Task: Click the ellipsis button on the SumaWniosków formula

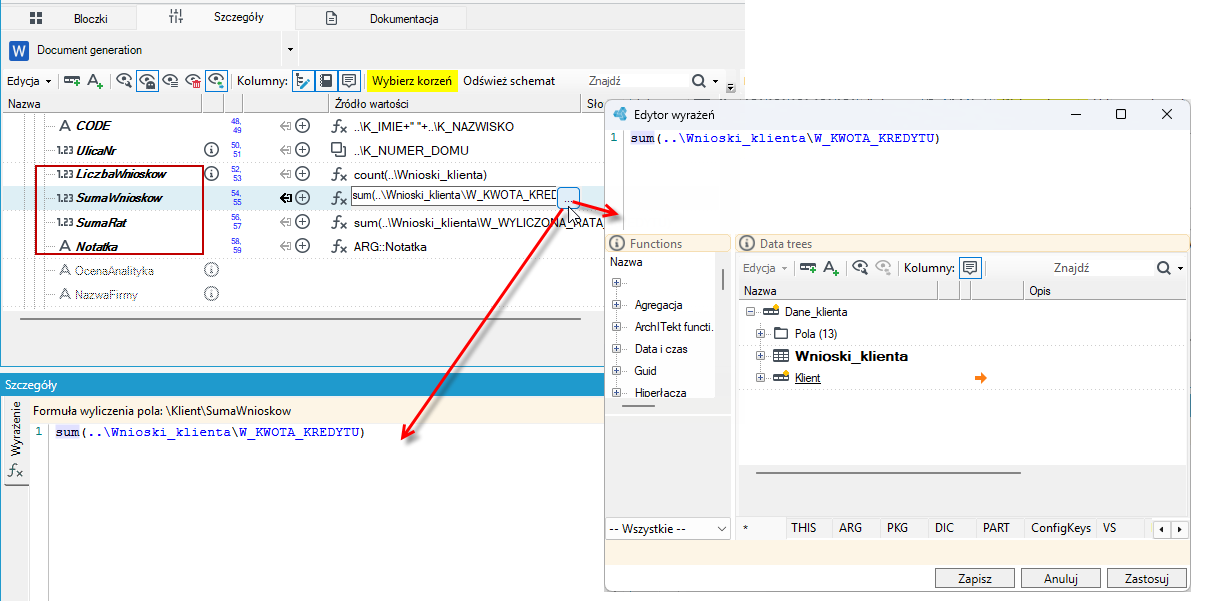Action: (568, 198)
